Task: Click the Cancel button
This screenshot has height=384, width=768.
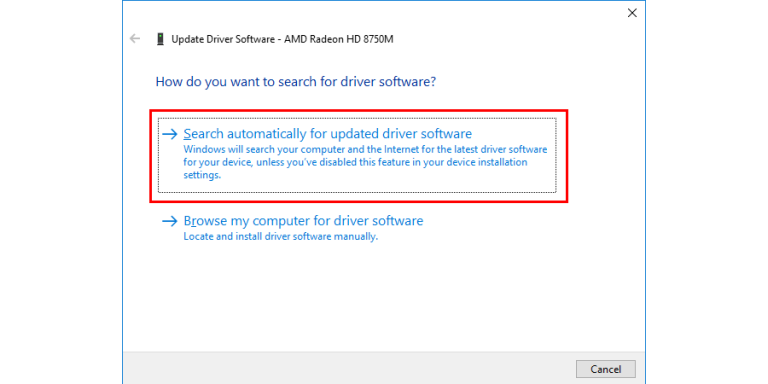Action: point(605,369)
